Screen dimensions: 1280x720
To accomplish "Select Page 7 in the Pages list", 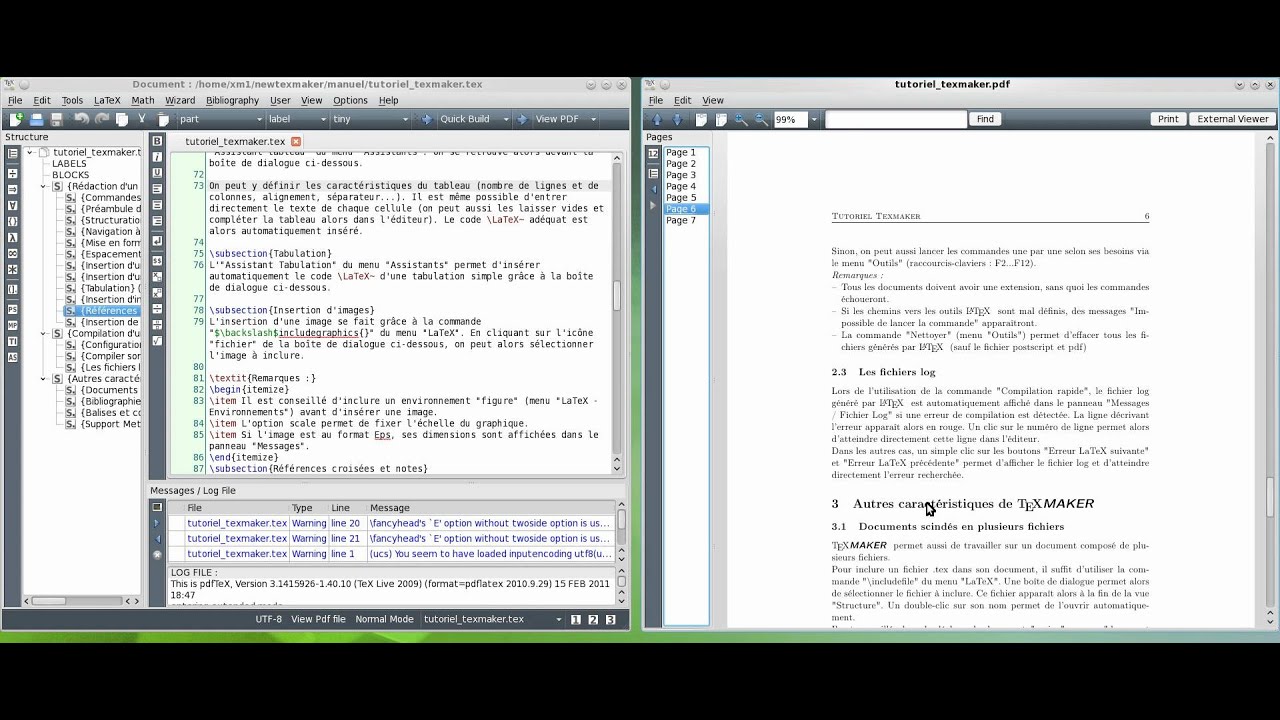I will (681, 220).
